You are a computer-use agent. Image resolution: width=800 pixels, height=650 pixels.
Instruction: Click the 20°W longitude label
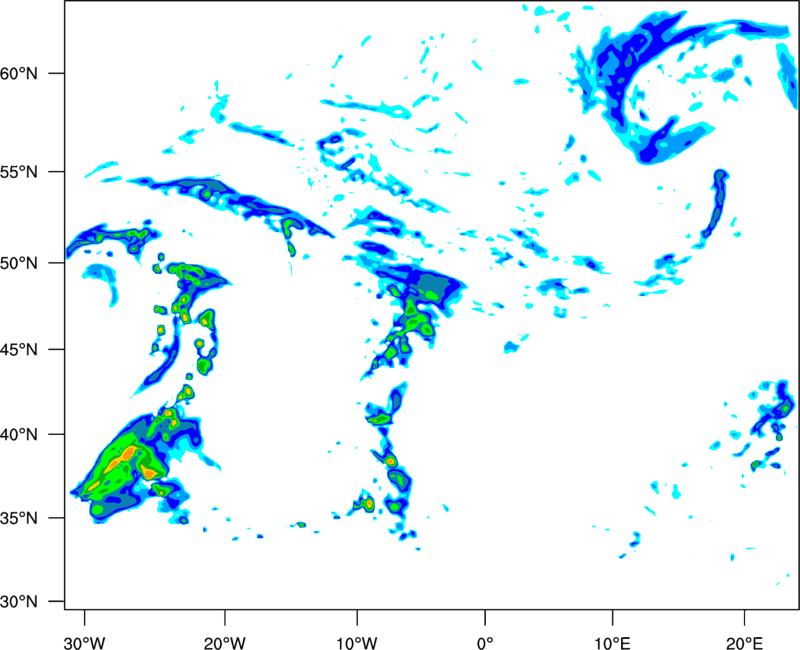(x=225, y=643)
